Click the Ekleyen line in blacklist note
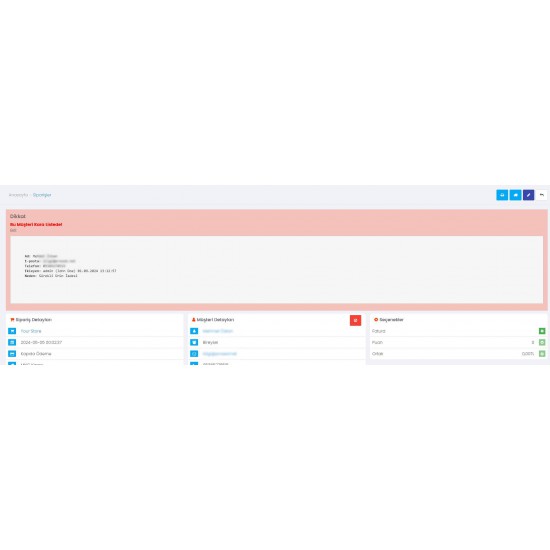This screenshot has height=550, width=550. 70,271
